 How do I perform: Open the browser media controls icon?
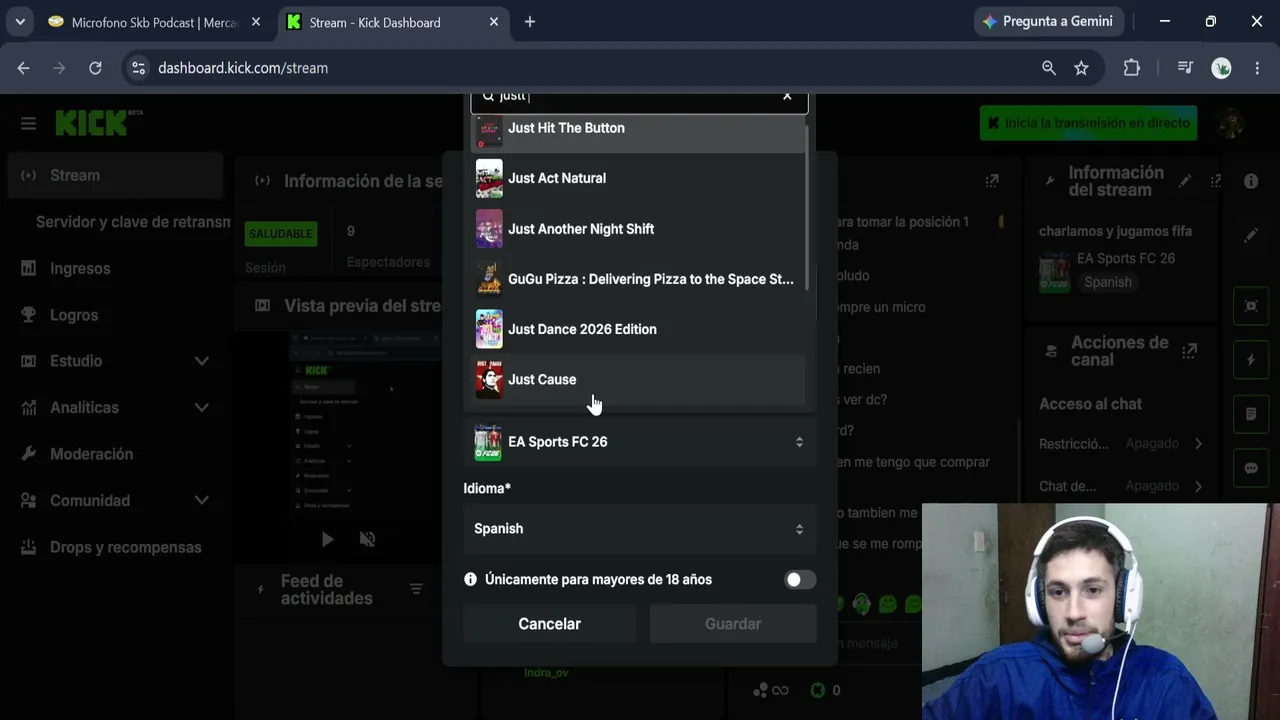point(1185,68)
